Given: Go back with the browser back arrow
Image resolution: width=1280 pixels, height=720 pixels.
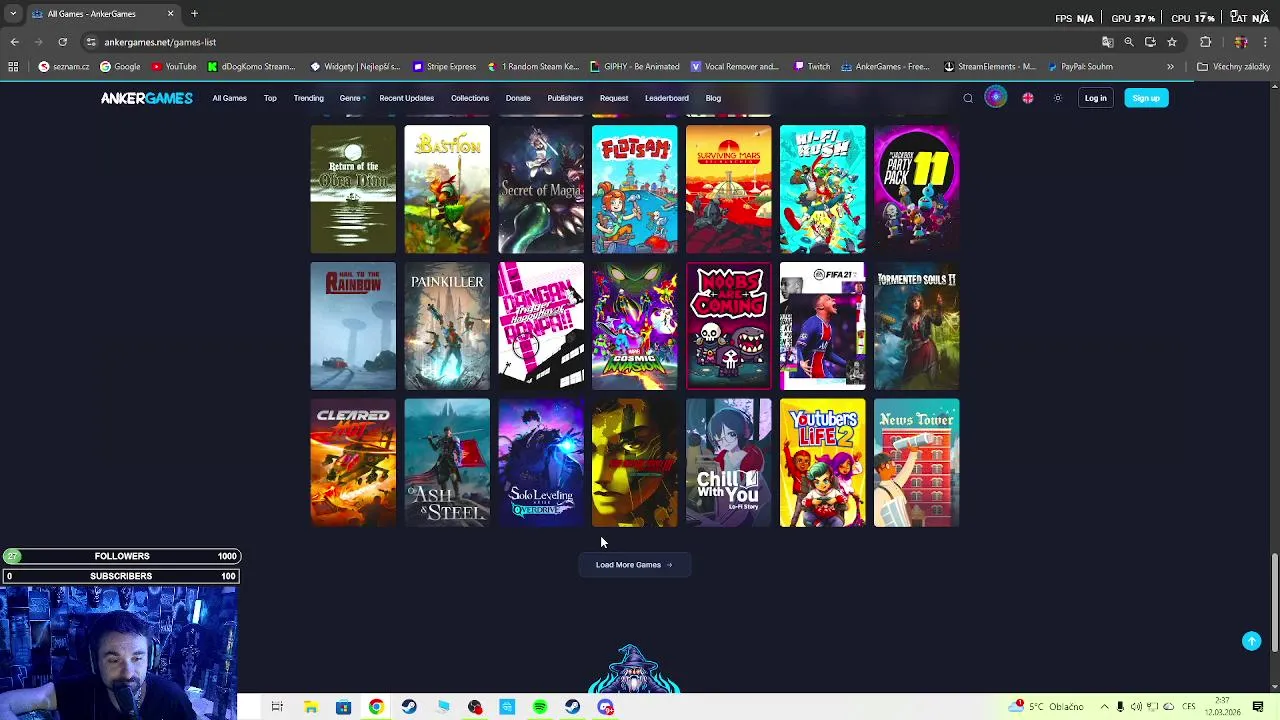Looking at the screenshot, I should (x=14, y=42).
